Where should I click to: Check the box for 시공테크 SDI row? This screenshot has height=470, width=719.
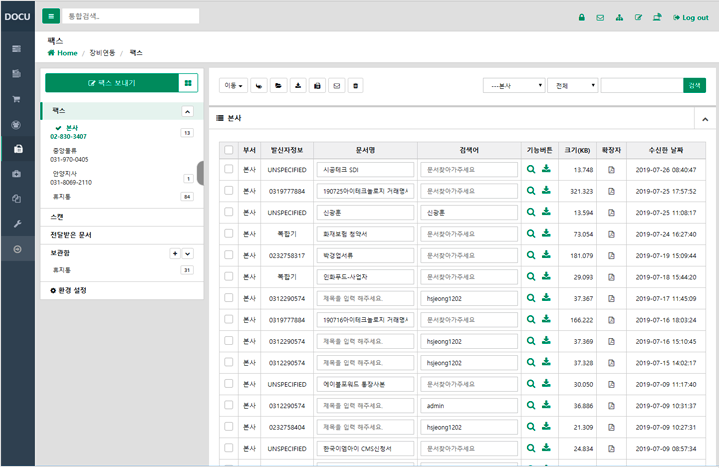point(228,169)
